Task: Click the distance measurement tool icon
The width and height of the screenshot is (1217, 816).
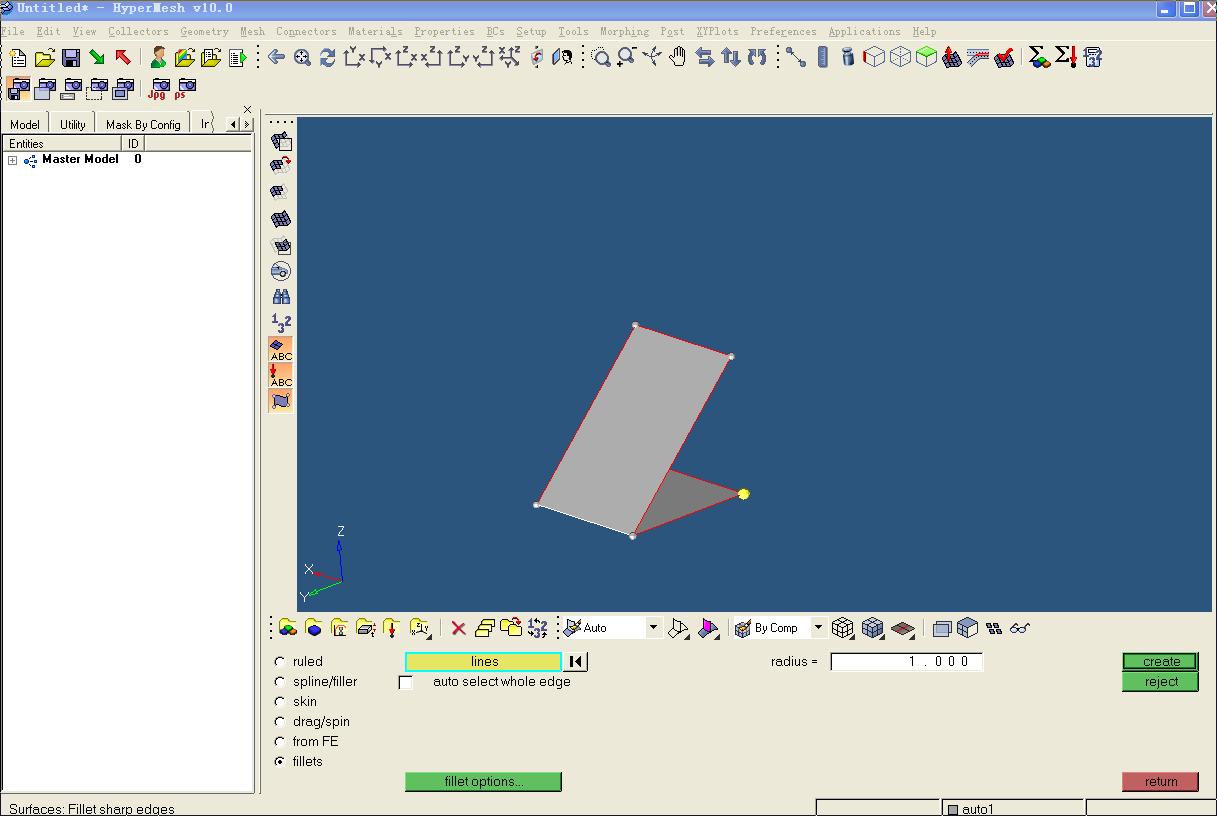Action: 796,57
